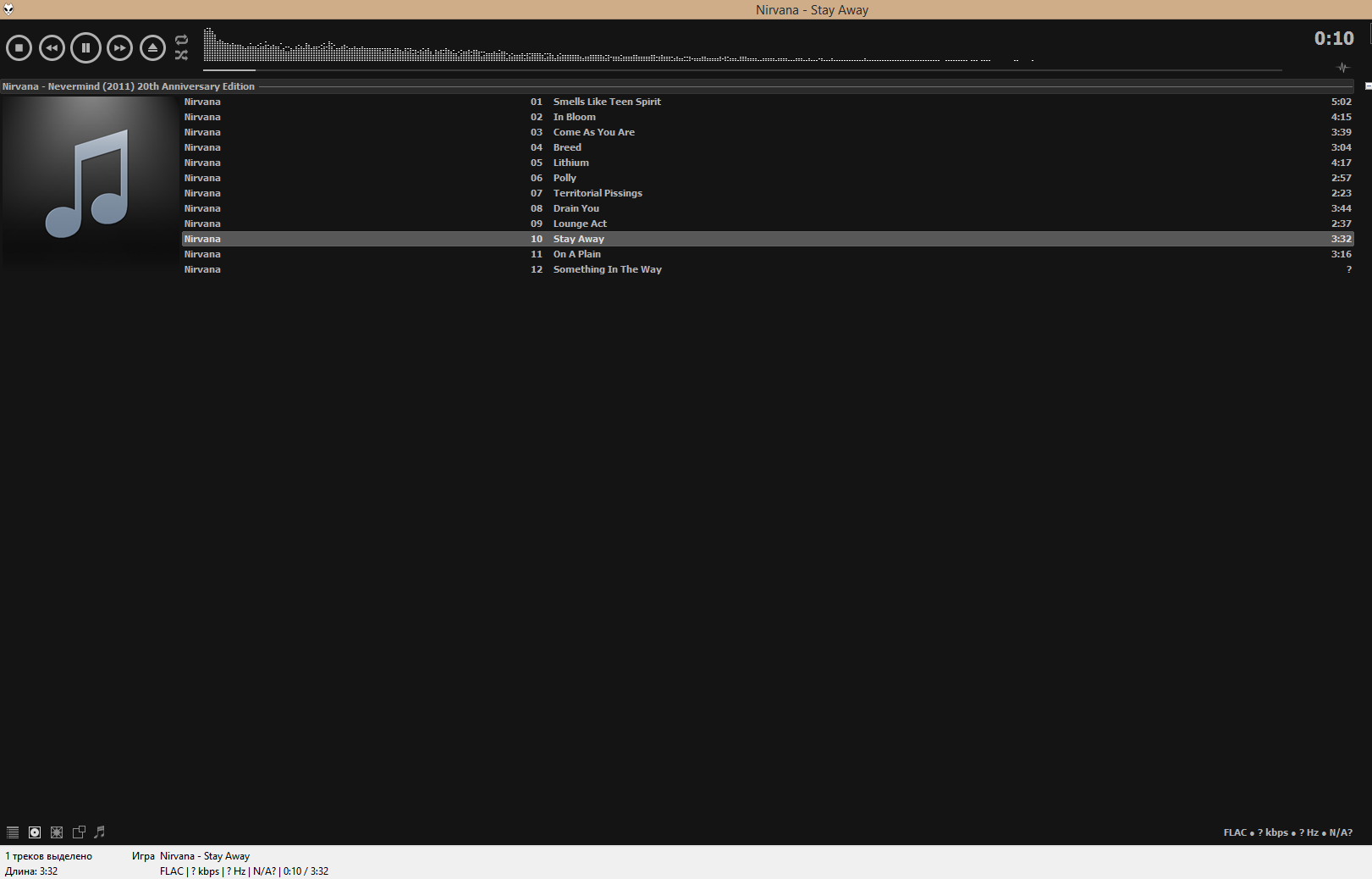Skip to next track button
This screenshot has width=1372, height=879.
[x=119, y=48]
